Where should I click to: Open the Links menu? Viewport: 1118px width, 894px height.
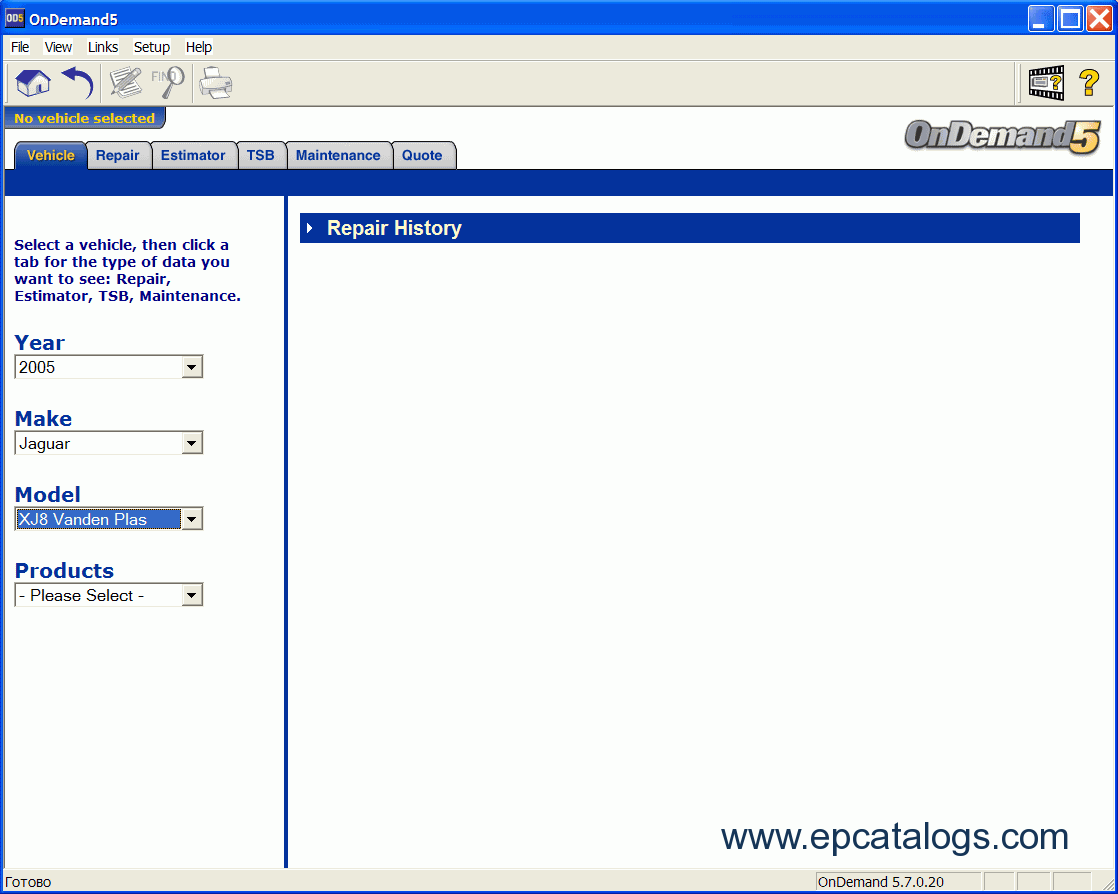point(103,47)
